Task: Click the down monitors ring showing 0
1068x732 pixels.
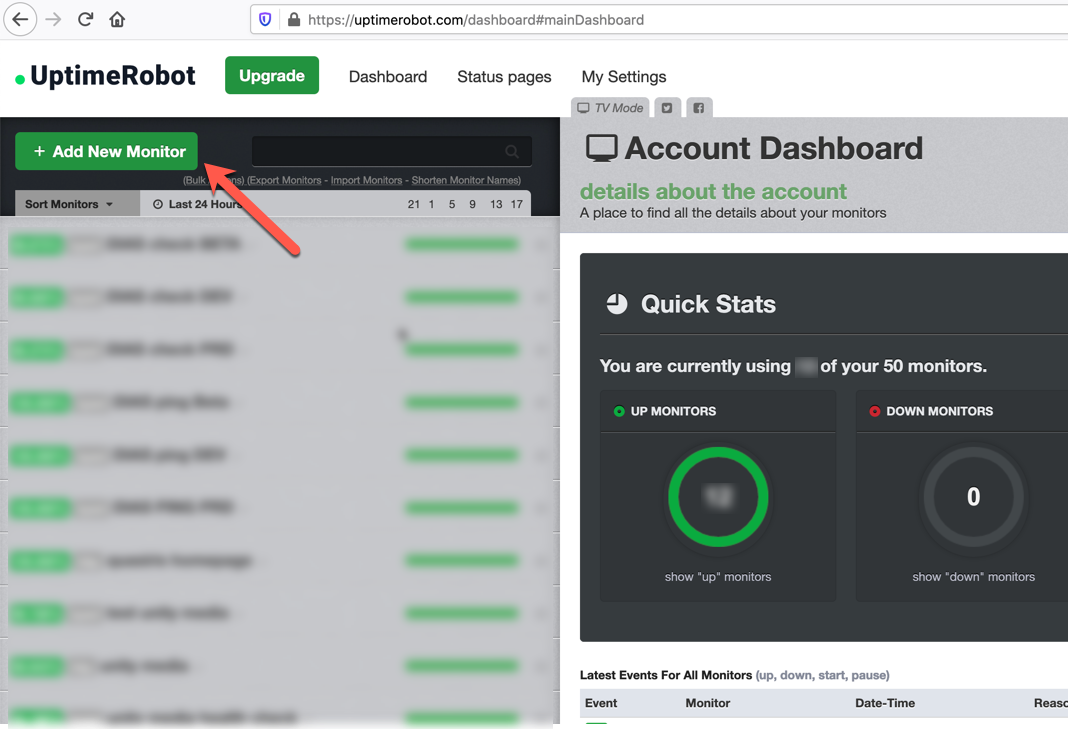Action: point(973,496)
